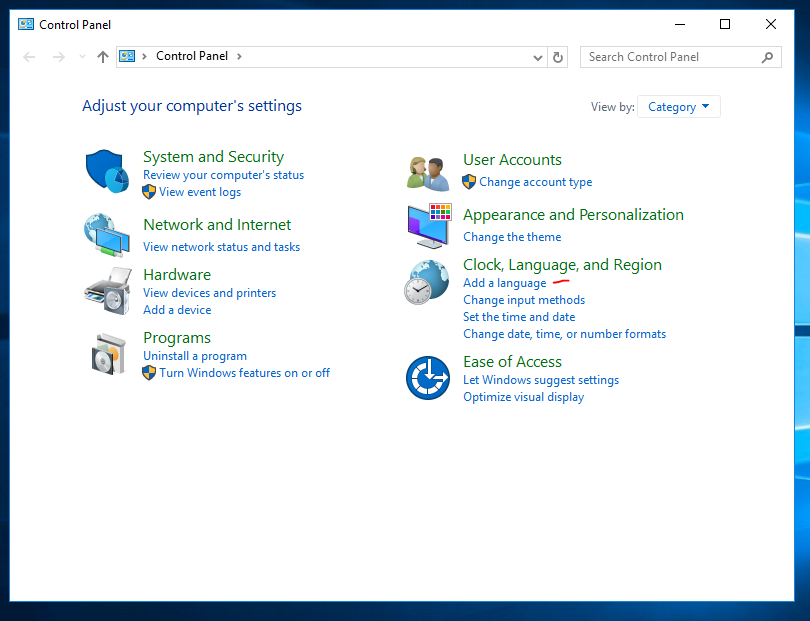
Task: Open the Network and Internet globe icon
Action: 107,235
